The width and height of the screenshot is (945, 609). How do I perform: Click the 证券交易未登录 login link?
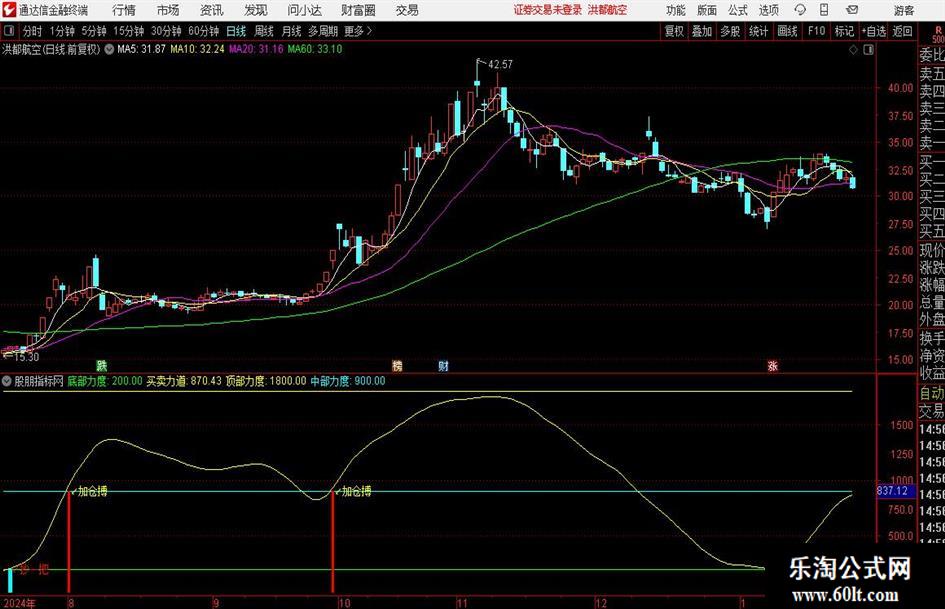[548, 10]
